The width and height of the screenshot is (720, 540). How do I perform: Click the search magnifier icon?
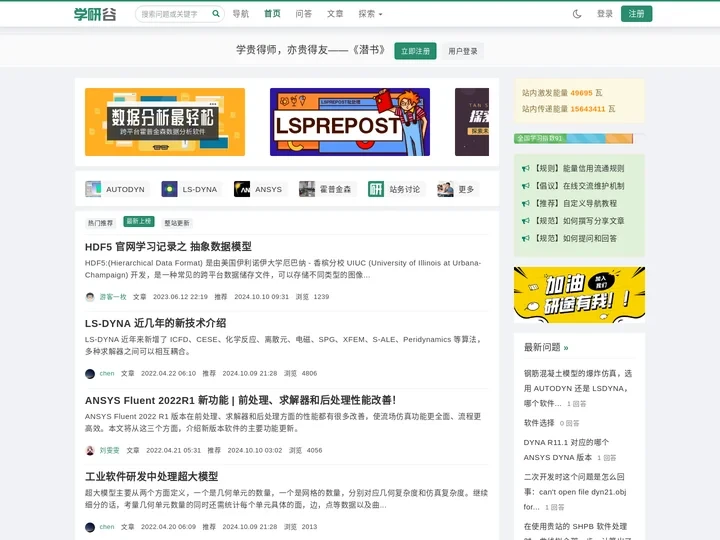click(x=215, y=14)
